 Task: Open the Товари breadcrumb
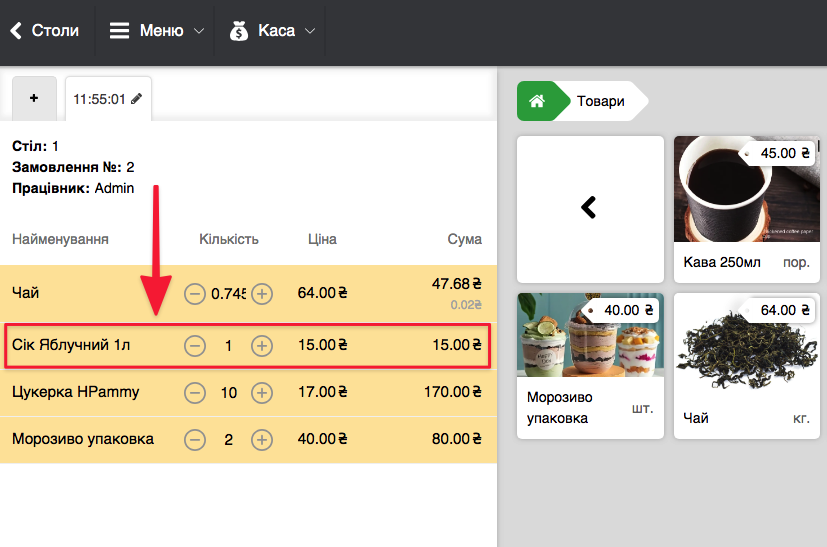pos(601,101)
